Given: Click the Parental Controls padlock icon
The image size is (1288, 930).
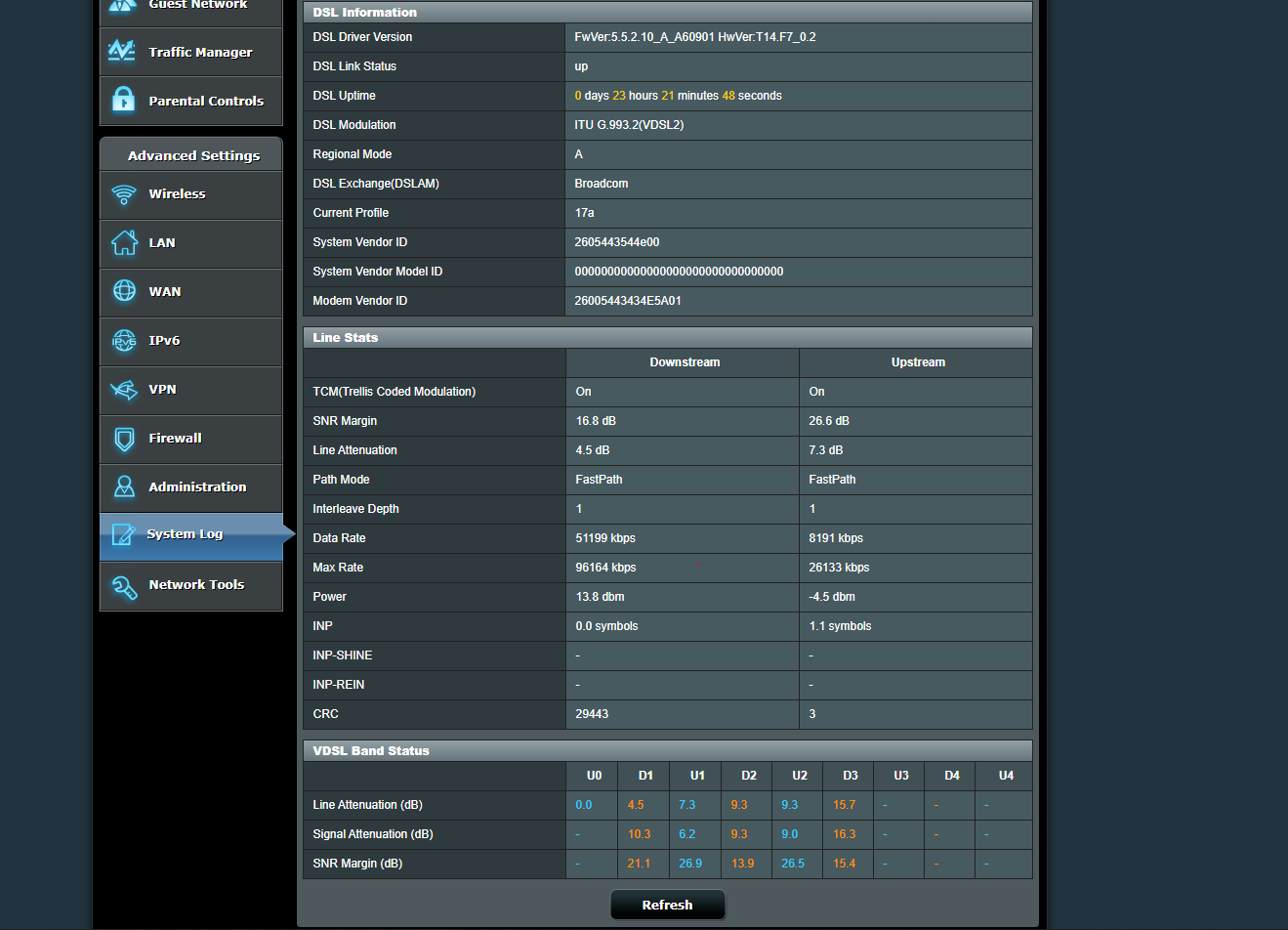Looking at the screenshot, I should 123,100.
